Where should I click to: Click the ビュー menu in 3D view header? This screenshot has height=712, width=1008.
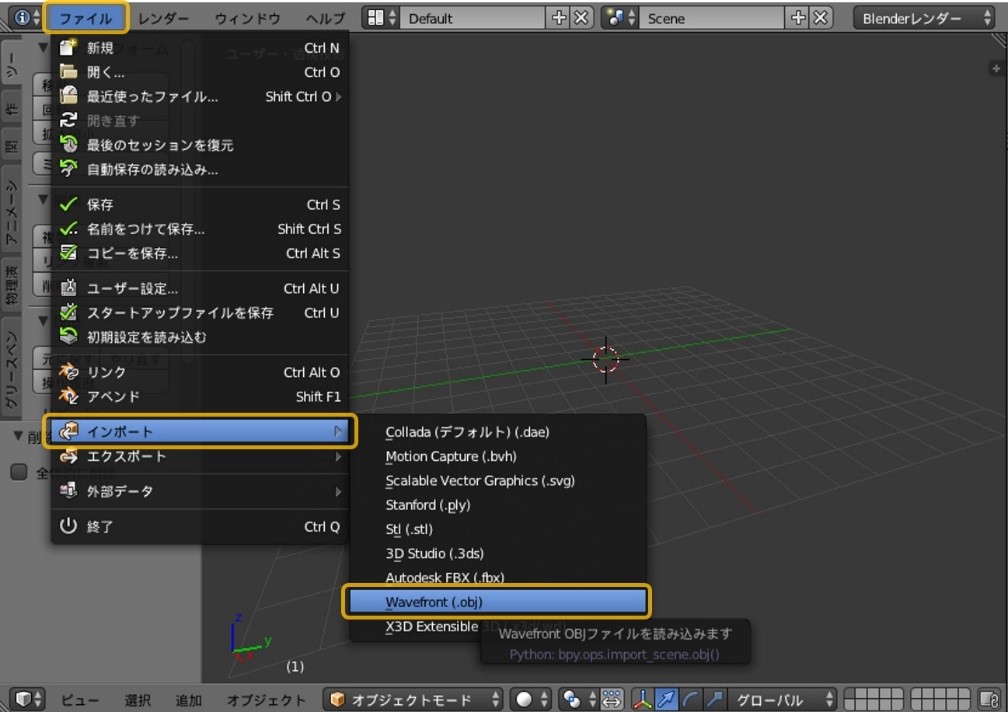pos(80,699)
